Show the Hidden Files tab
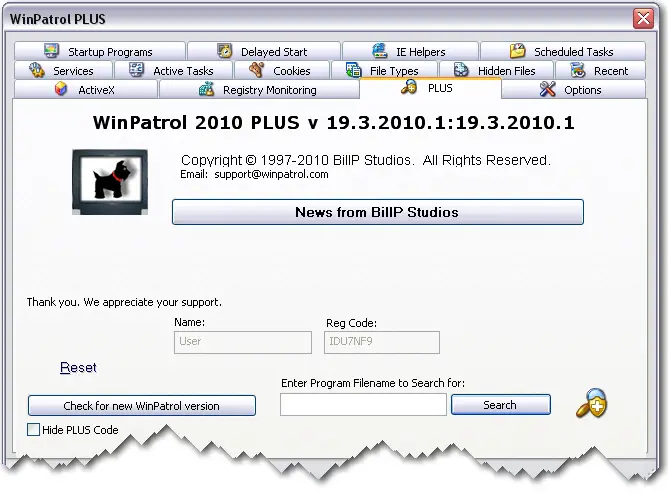This screenshot has width=668, height=493. click(496, 70)
